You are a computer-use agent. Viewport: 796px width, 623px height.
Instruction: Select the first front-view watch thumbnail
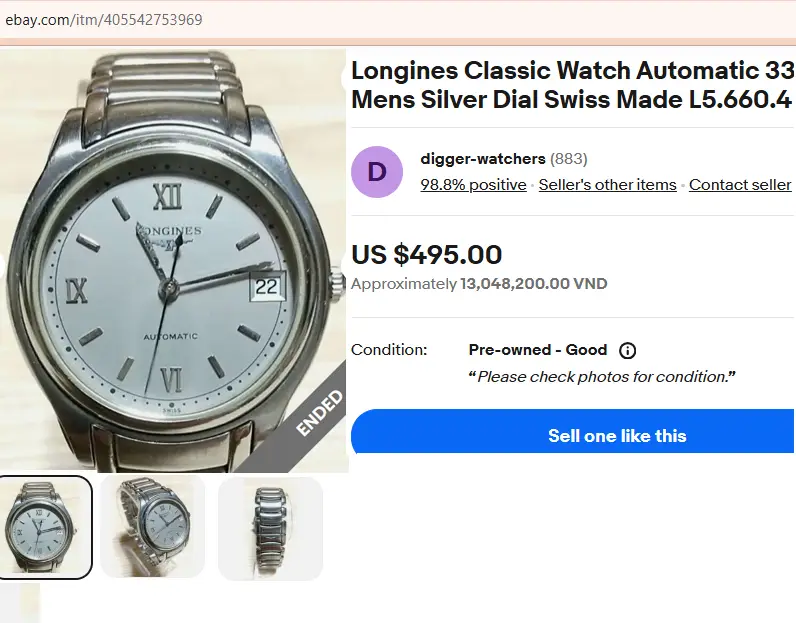click(46, 527)
